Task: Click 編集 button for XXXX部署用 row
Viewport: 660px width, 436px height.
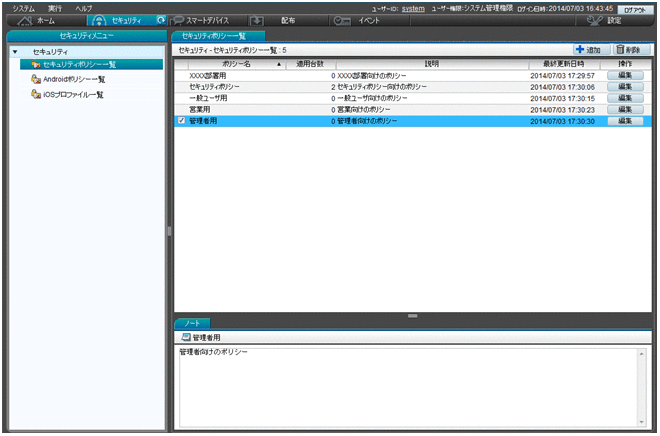Action: coord(625,76)
